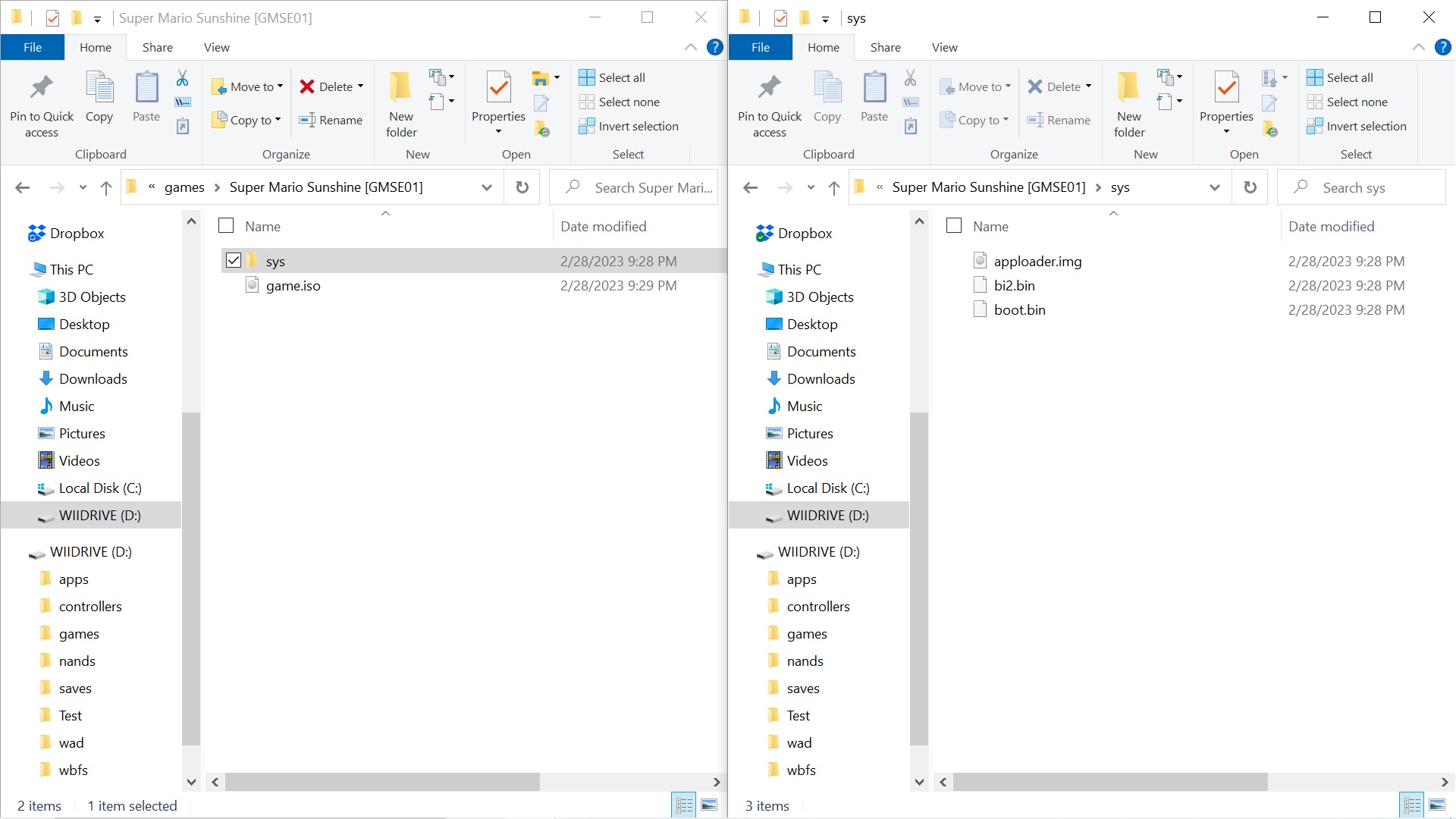Click Select all in left window

pyautogui.click(x=612, y=77)
